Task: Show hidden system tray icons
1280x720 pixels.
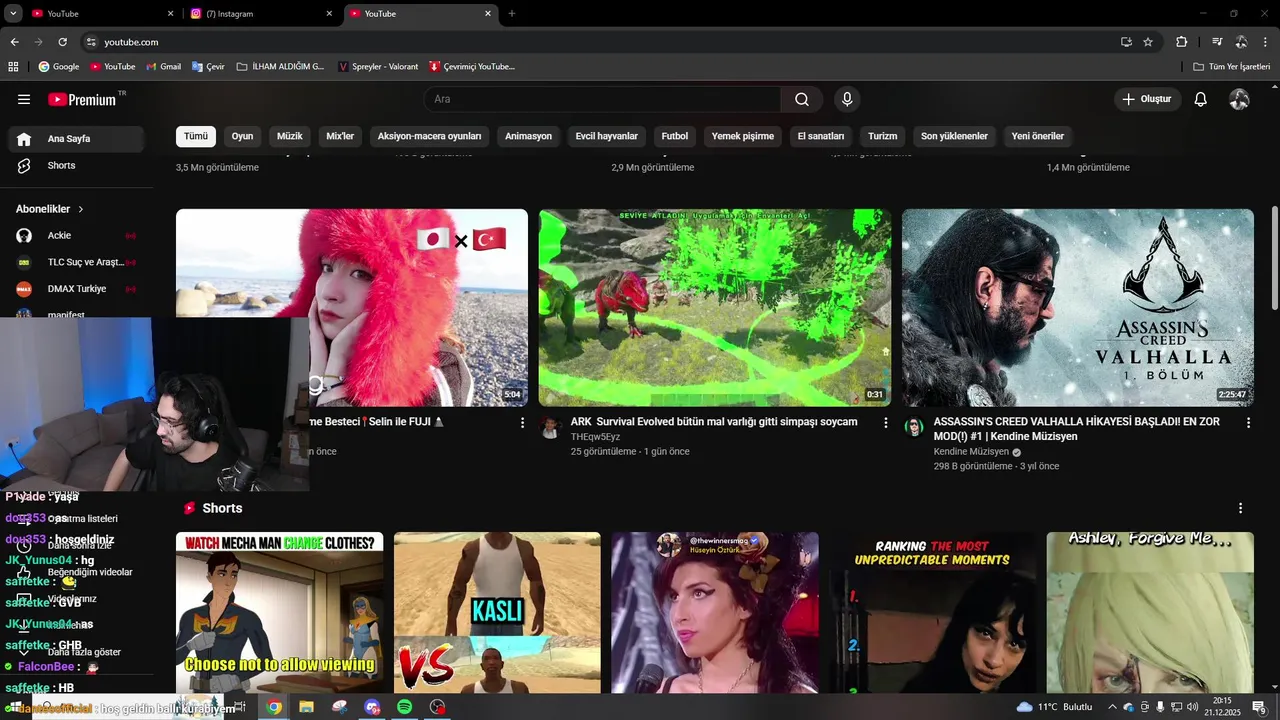Action: click(1112, 707)
